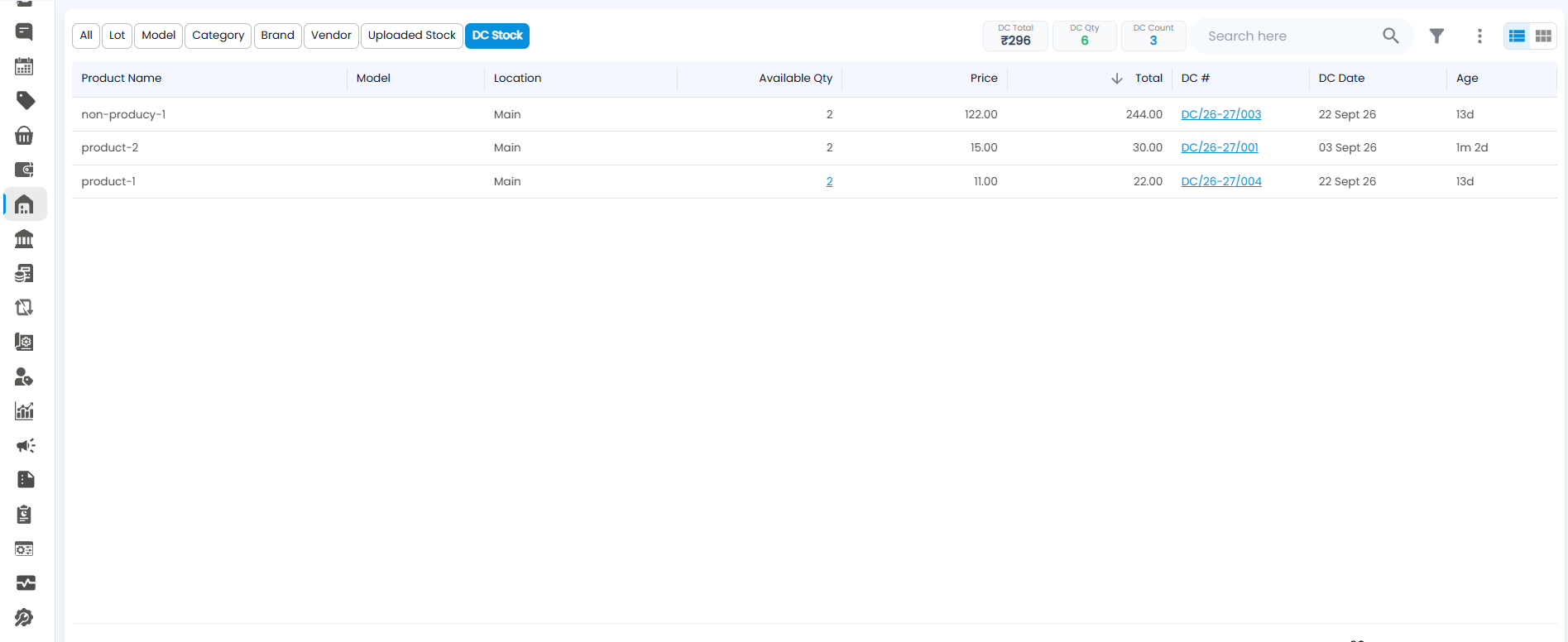Viewport: 1568px width, 642px height.
Task: Open delivery challan DC/26-27/004 link
Action: (x=1221, y=181)
